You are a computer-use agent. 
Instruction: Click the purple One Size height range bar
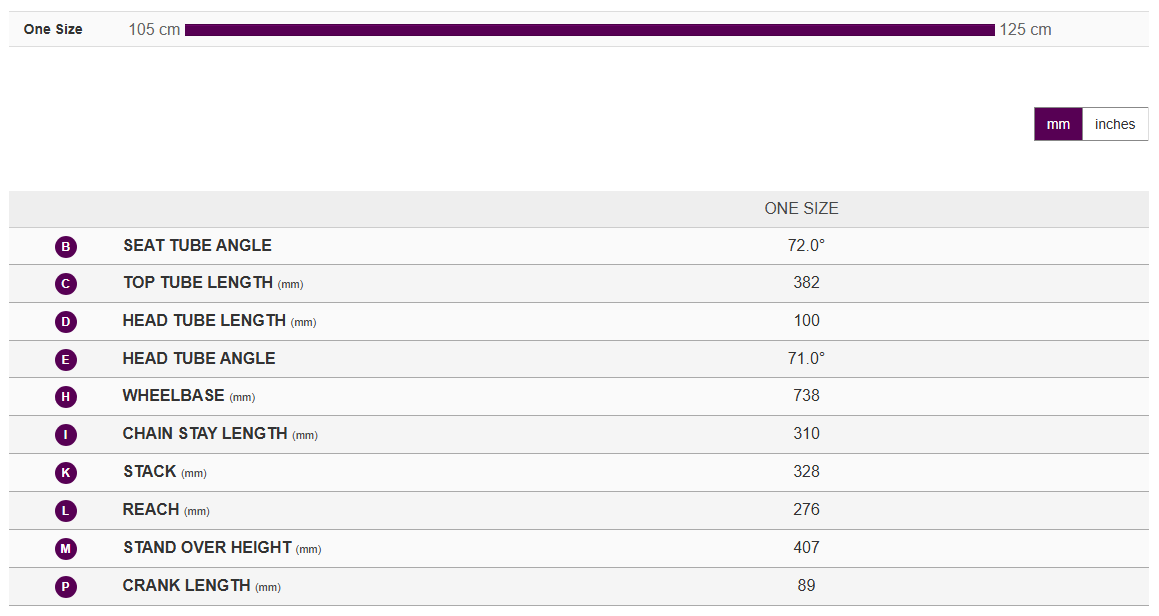coord(590,30)
